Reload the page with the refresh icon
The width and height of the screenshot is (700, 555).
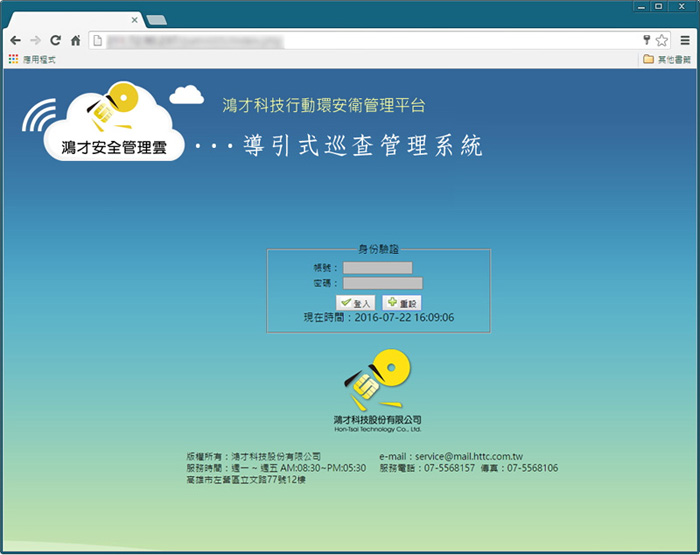(55, 41)
